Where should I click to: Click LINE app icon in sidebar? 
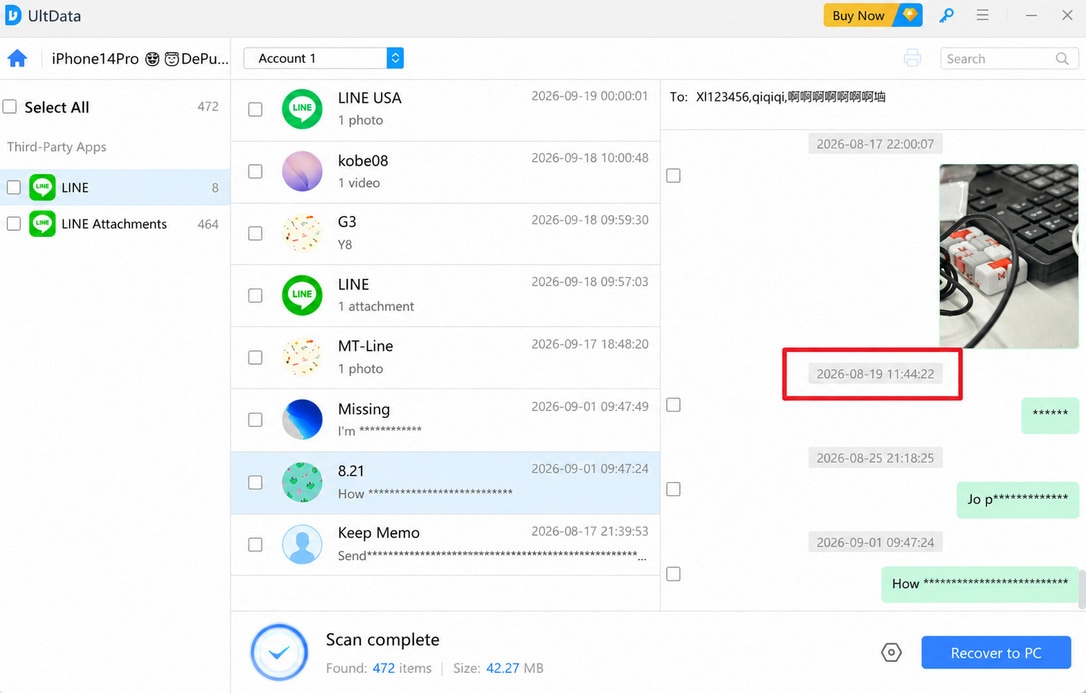point(42,187)
